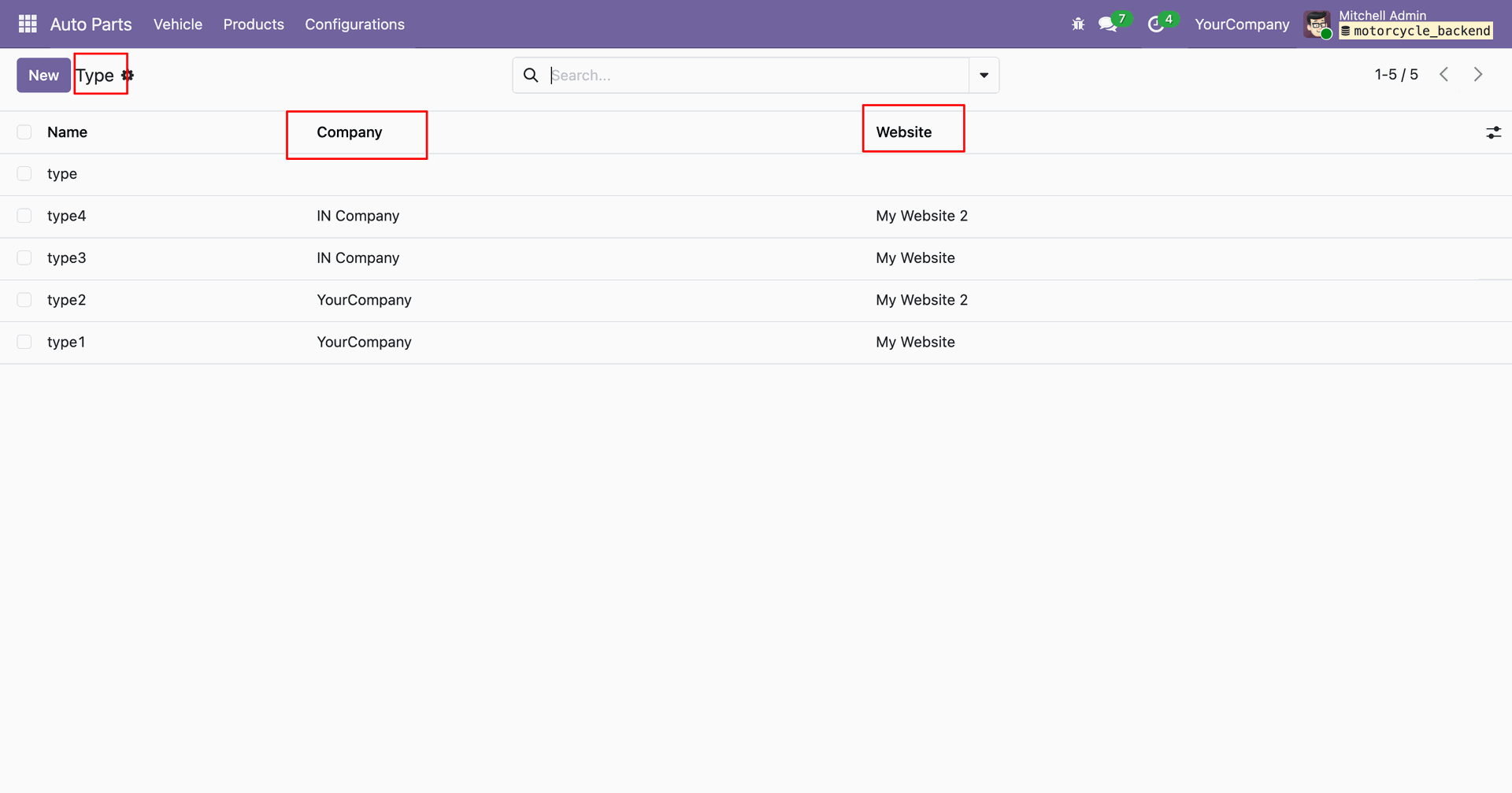Sort the list by Company column
The width and height of the screenshot is (1512, 793).
[x=350, y=132]
